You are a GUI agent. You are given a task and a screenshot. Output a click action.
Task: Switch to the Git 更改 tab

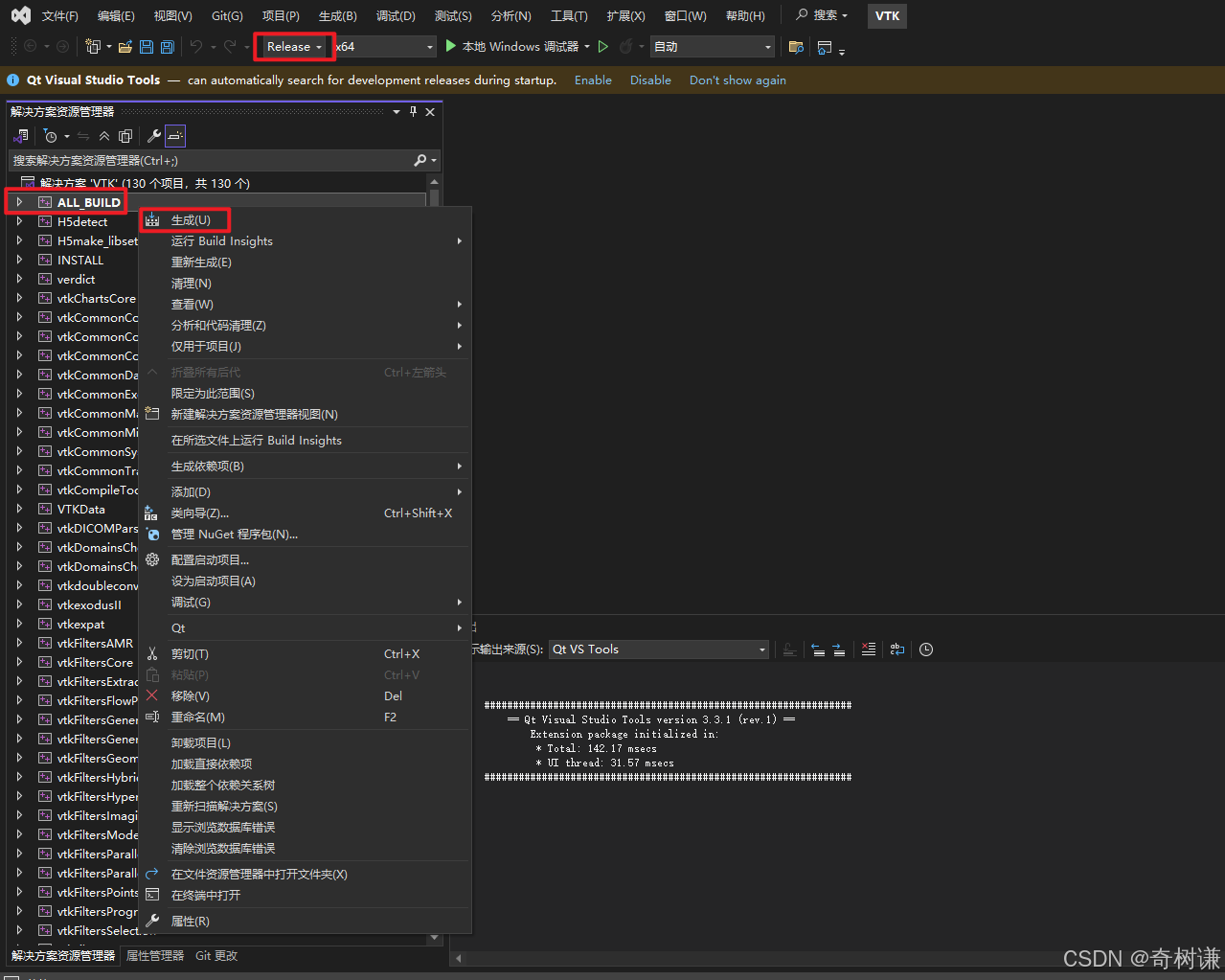click(x=216, y=956)
